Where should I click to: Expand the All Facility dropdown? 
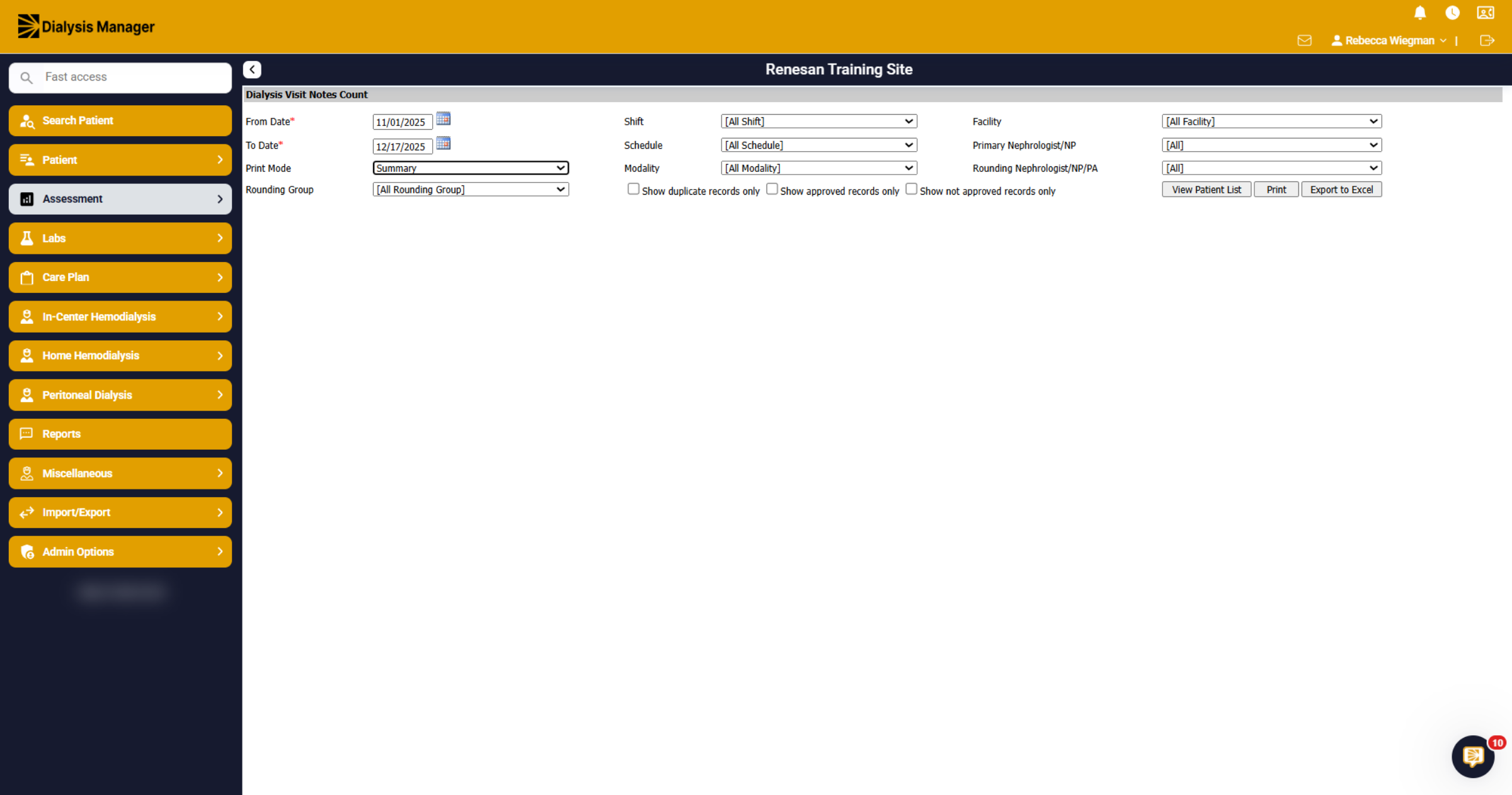pos(1271,121)
